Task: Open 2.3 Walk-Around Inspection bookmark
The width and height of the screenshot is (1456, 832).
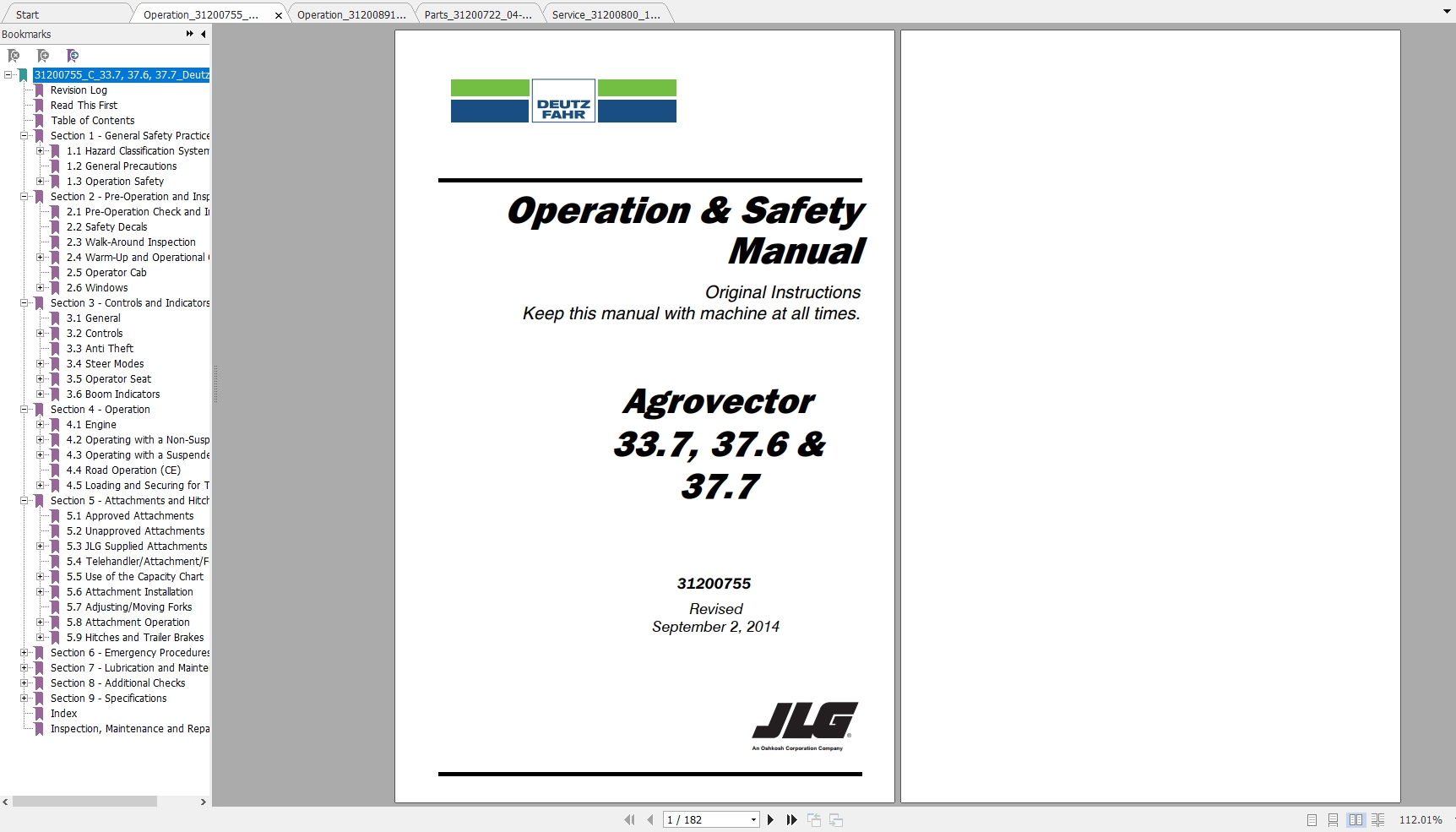Action: (x=131, y=242)
